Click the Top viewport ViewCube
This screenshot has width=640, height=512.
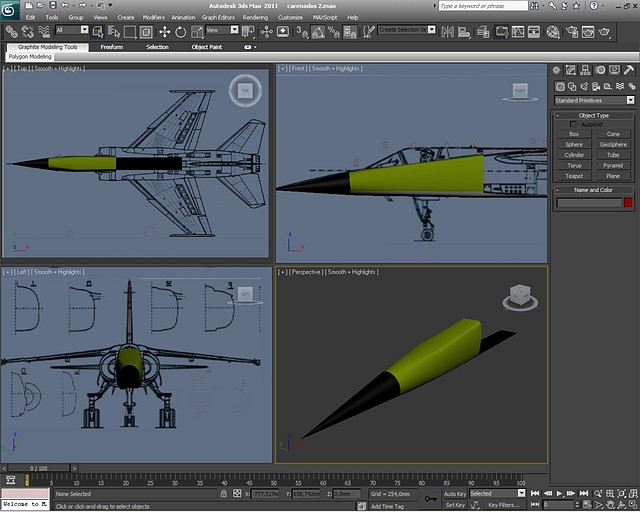pos(245,91)
